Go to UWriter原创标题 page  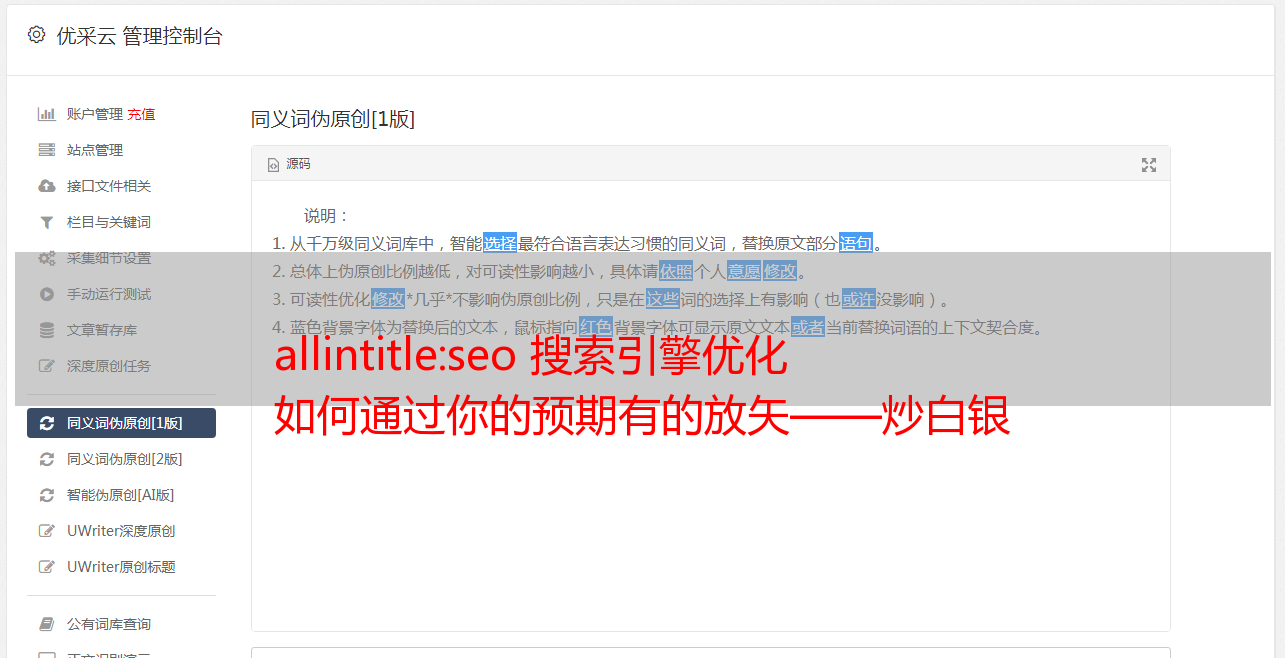121,567
